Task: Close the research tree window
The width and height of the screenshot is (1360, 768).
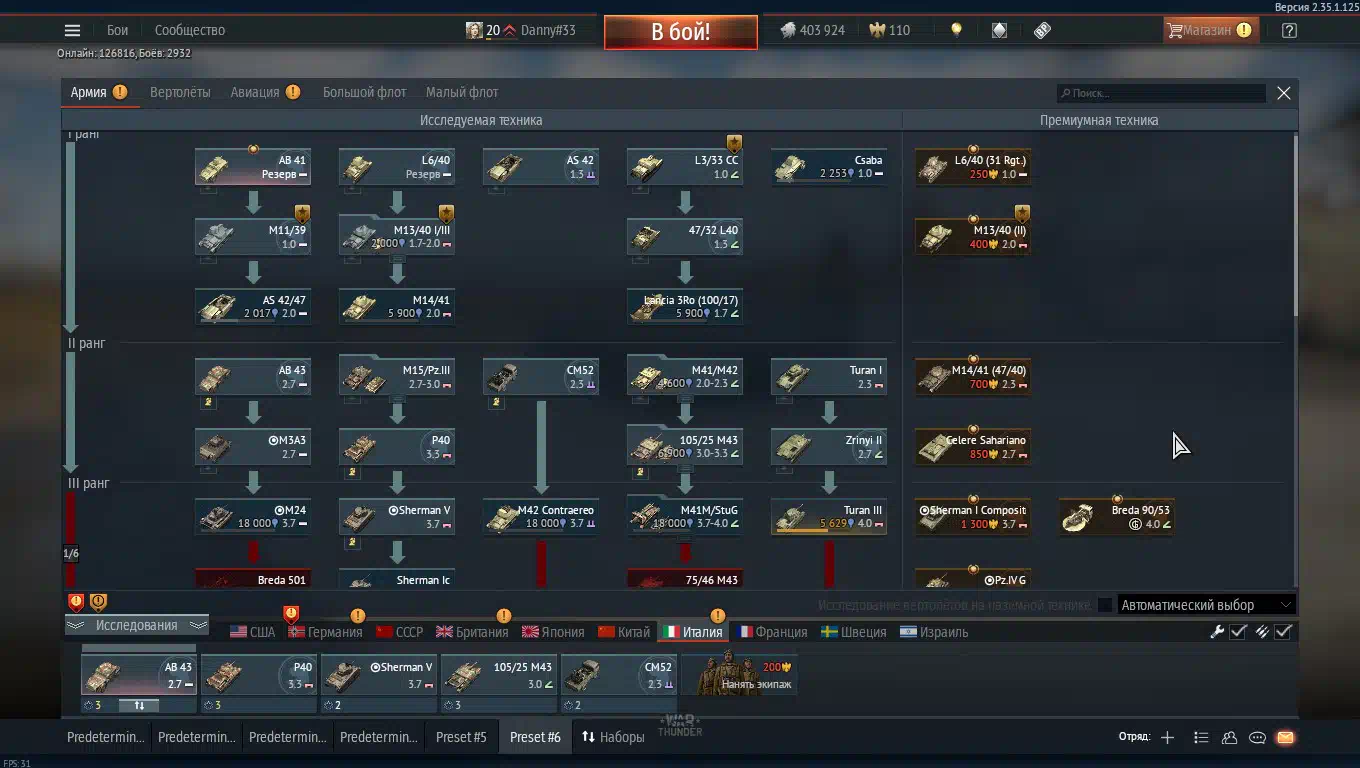Action: (1284, 93)
